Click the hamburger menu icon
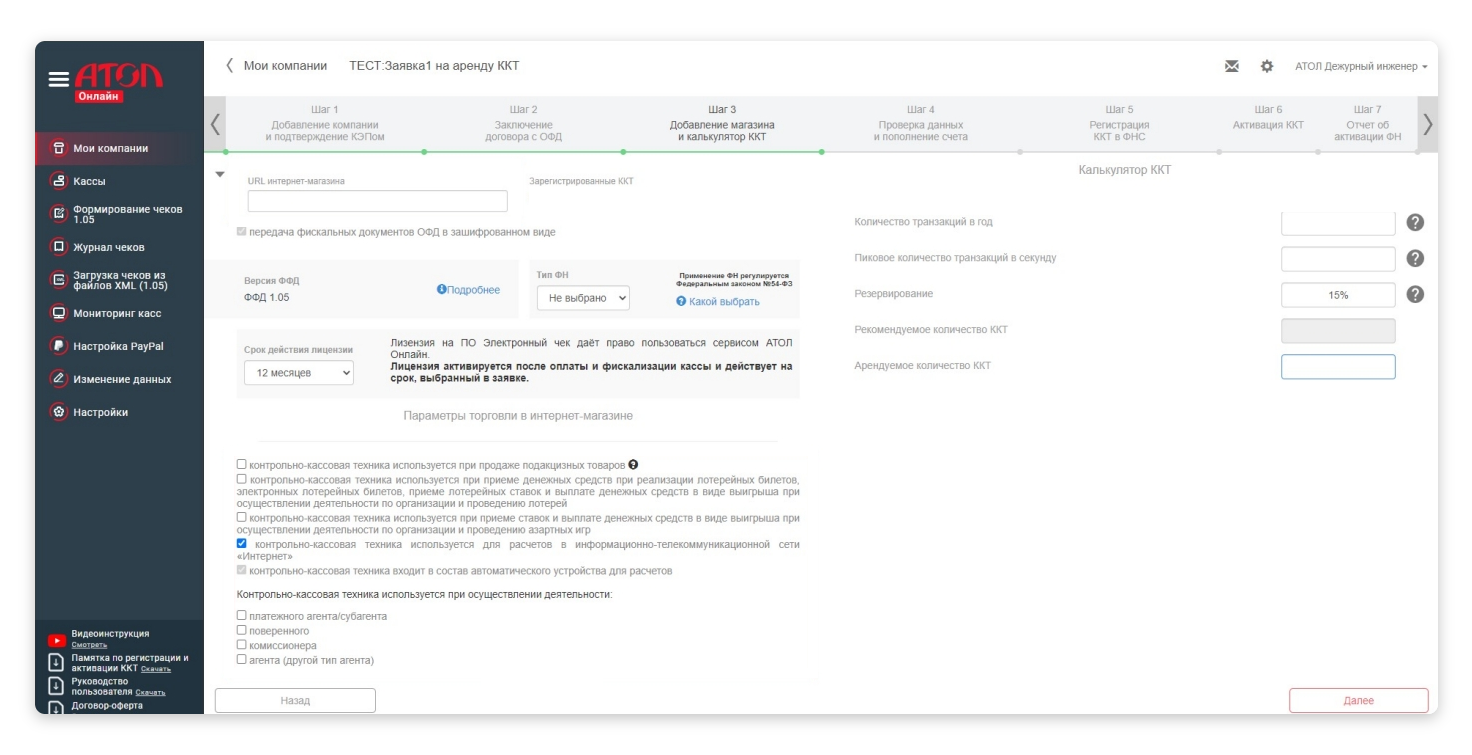 (x=59, y=78)
